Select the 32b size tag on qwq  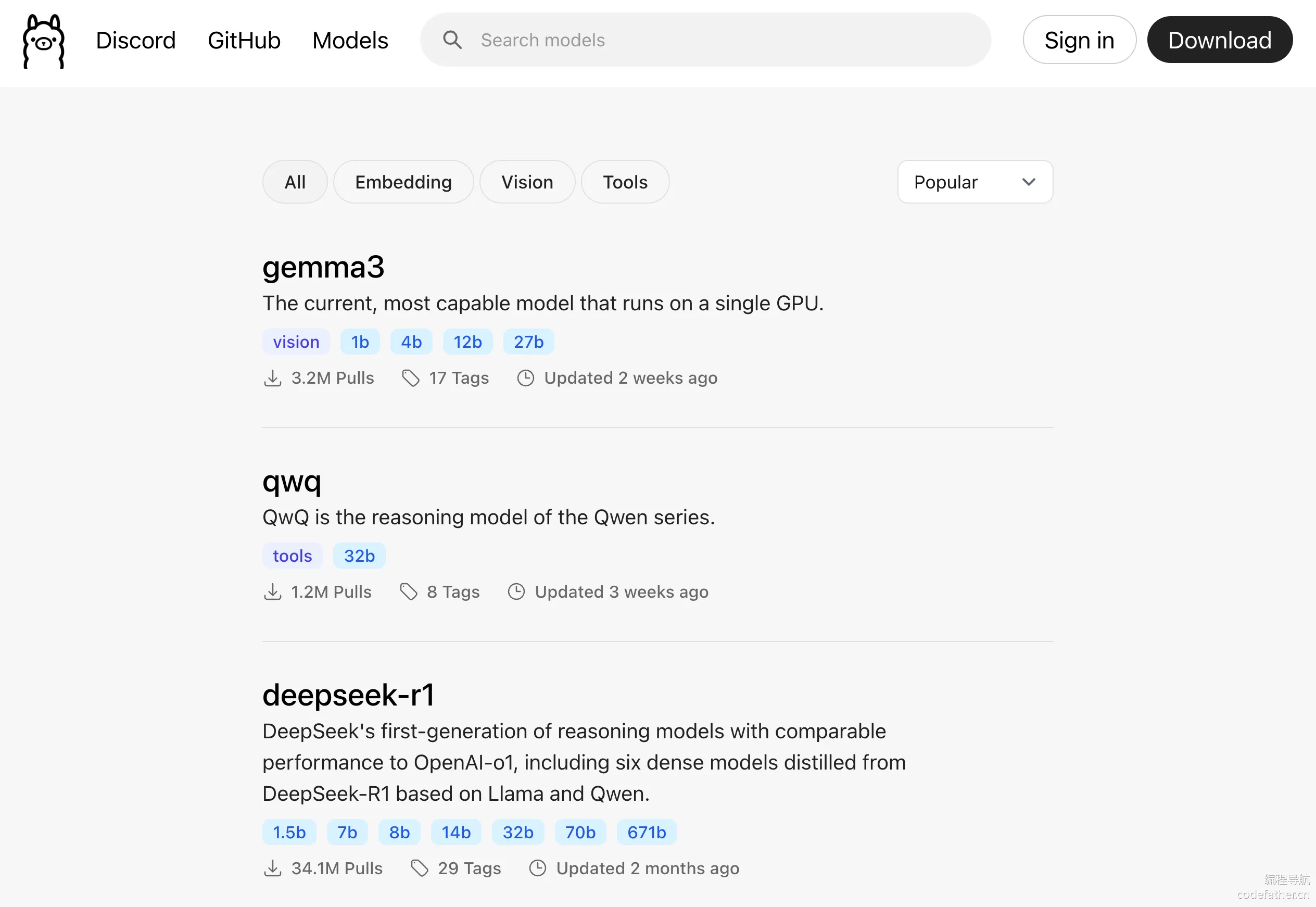[x=359, y=555]
